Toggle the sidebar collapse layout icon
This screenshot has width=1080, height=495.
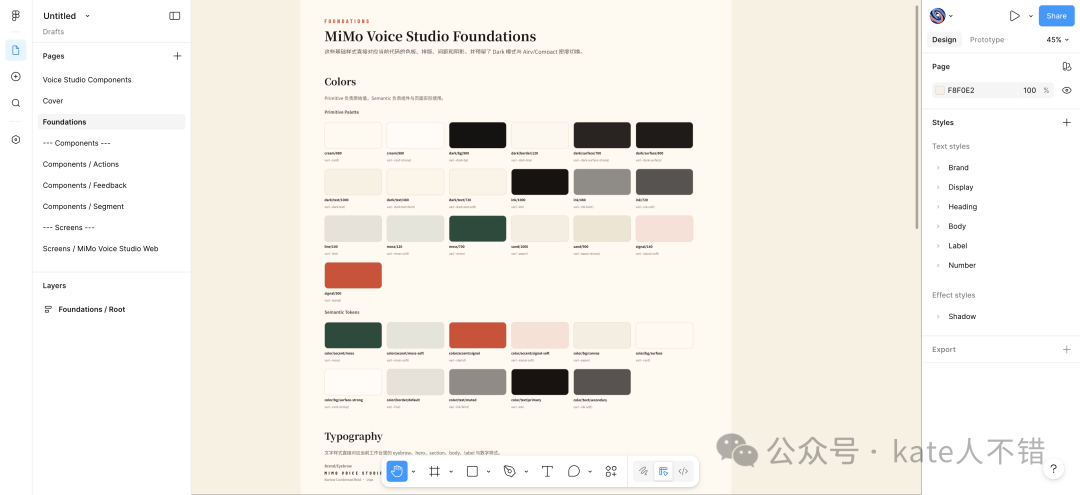coord(175,16)
